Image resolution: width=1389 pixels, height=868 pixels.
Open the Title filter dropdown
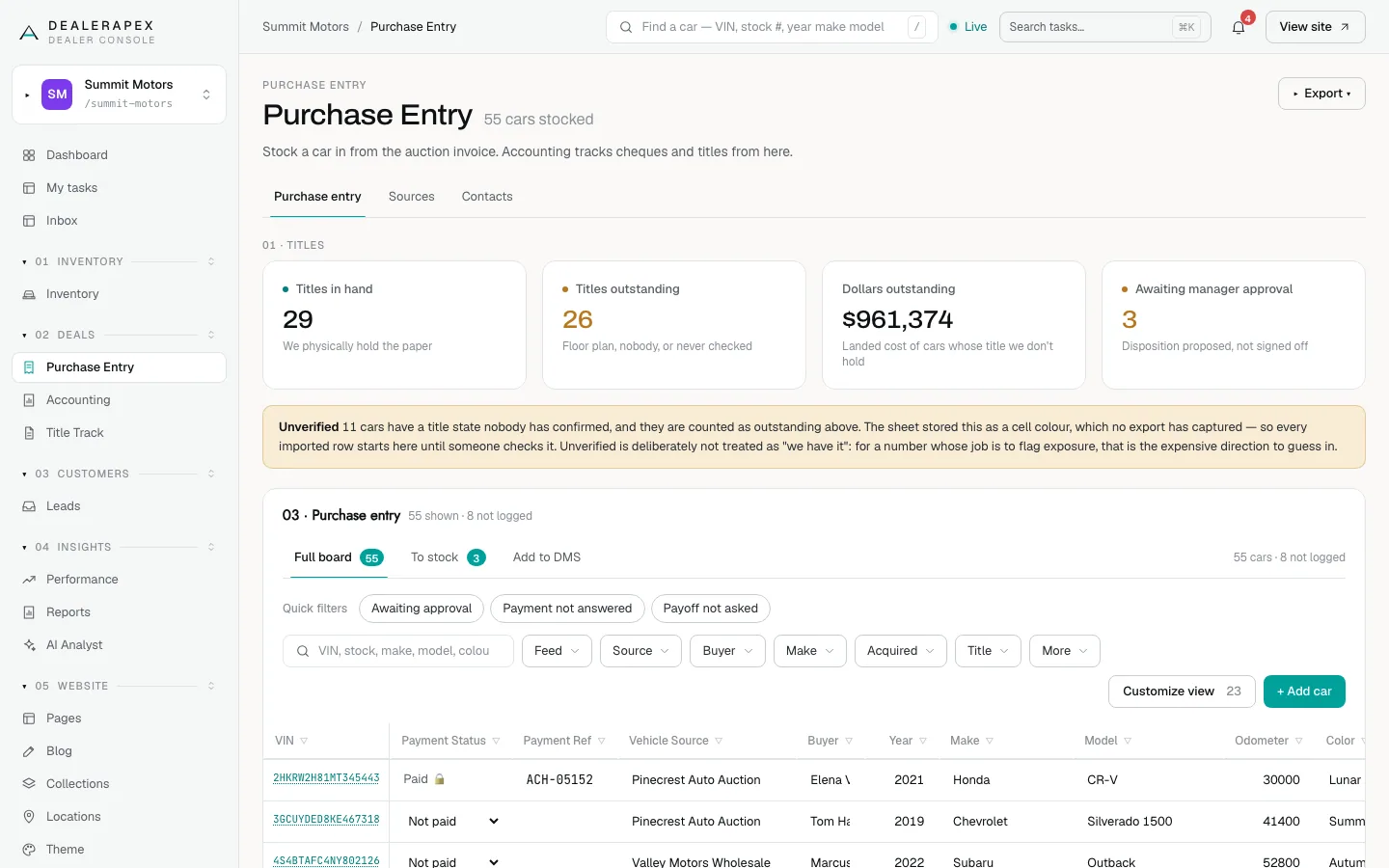pyautogui.click(x=989, y=651)
